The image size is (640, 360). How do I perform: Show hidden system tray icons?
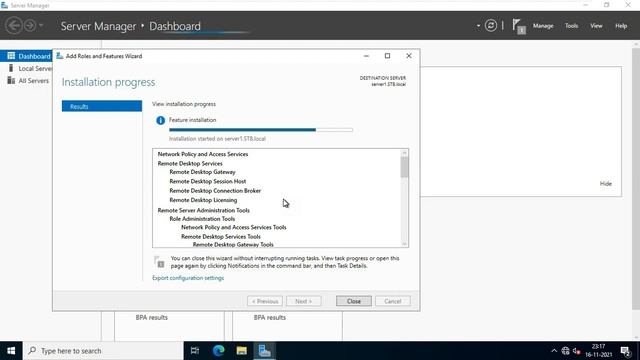pos(553,351)
